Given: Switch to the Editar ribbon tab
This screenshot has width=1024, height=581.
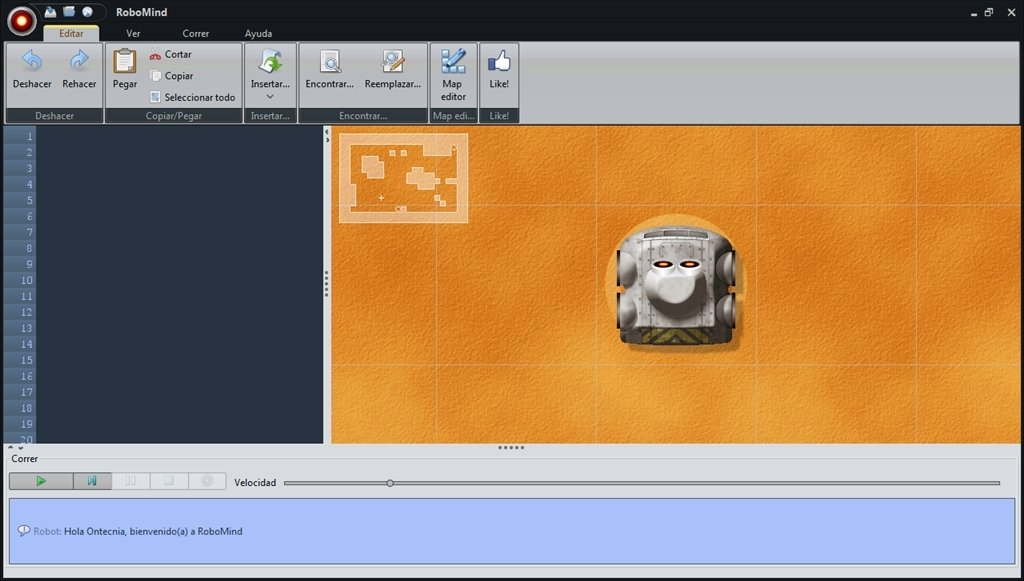Looking at the screenshot, I should [71, 33].
